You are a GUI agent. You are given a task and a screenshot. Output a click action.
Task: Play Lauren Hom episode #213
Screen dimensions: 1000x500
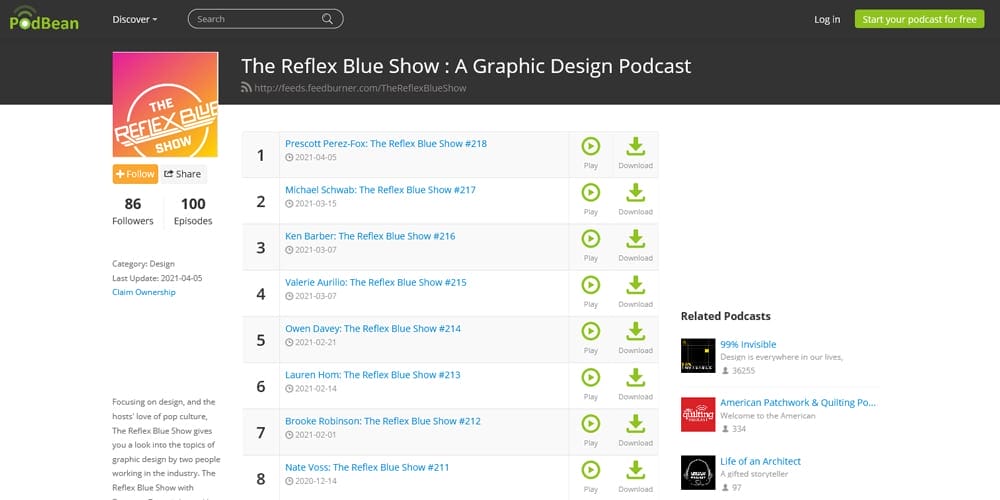tap(591, 384)
